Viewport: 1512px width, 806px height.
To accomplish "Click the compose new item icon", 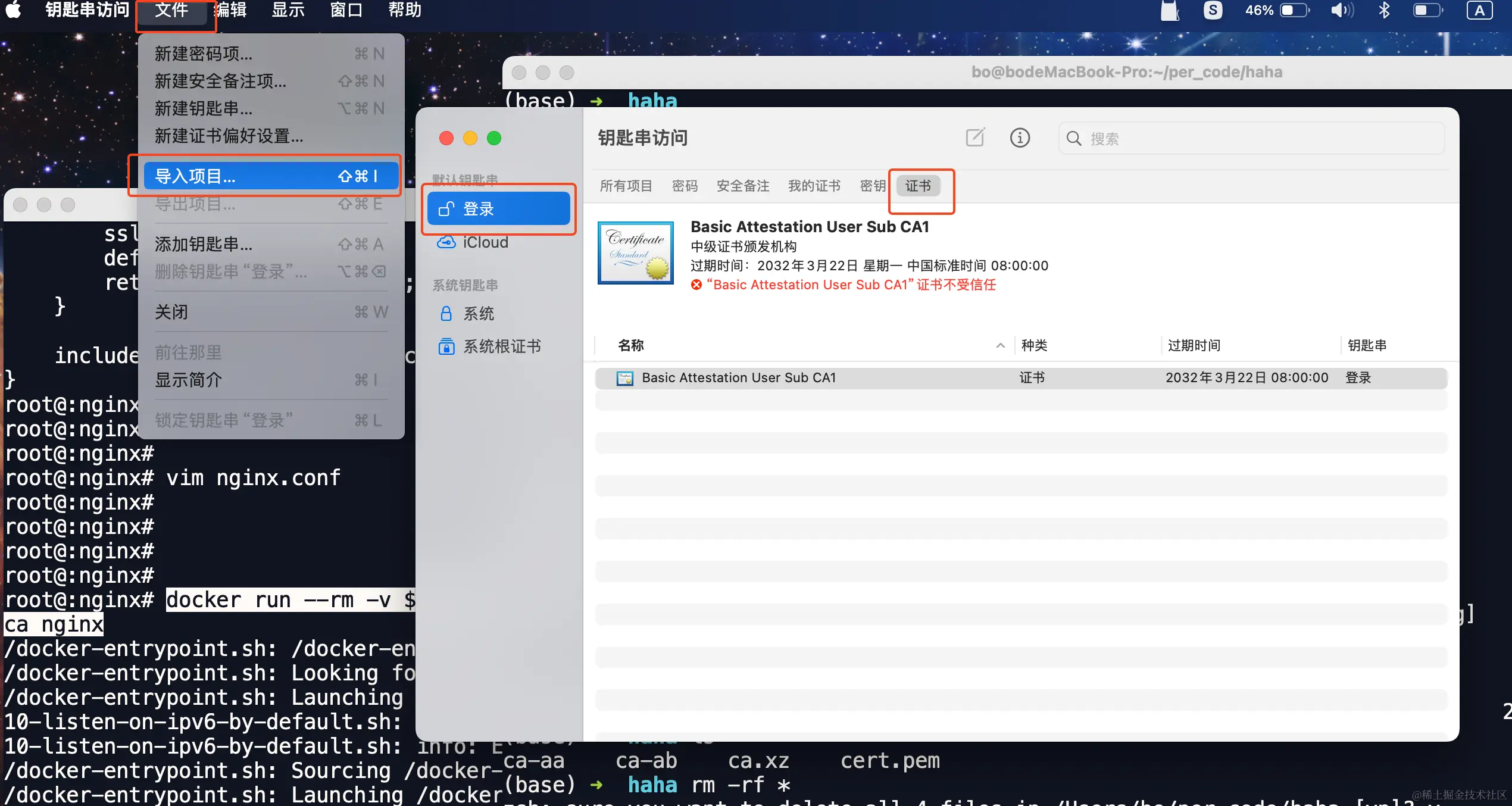I will point(974,138).
